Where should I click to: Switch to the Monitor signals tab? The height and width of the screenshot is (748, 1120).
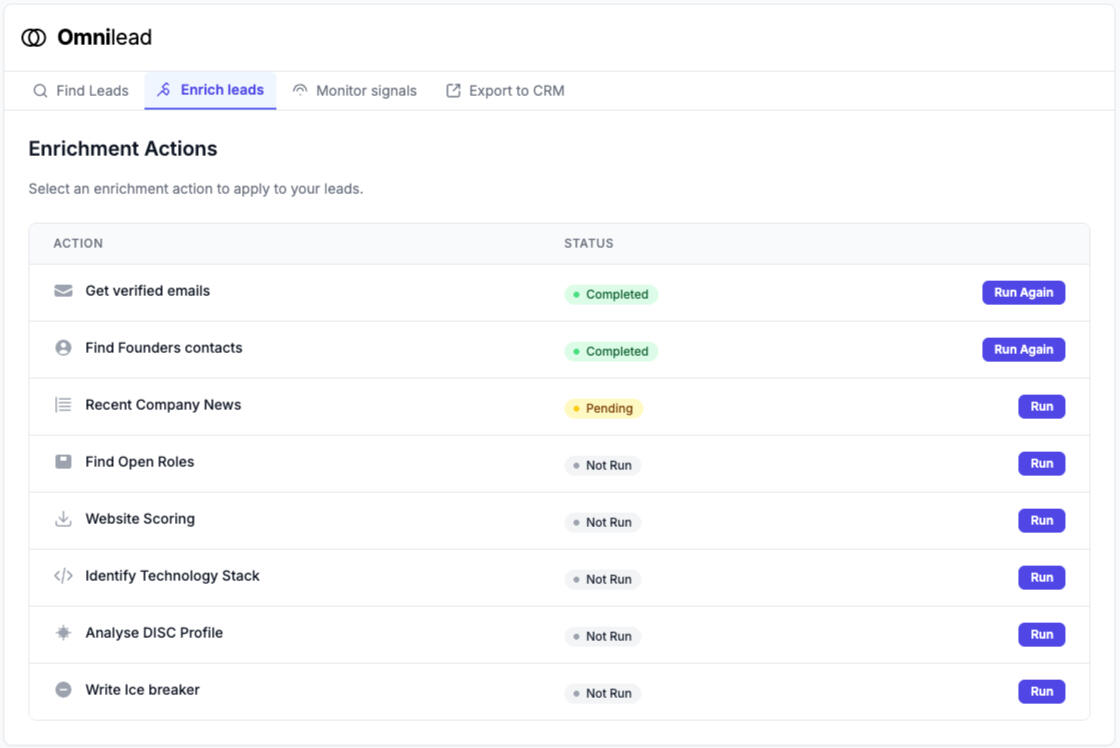(x=355, y=91)
